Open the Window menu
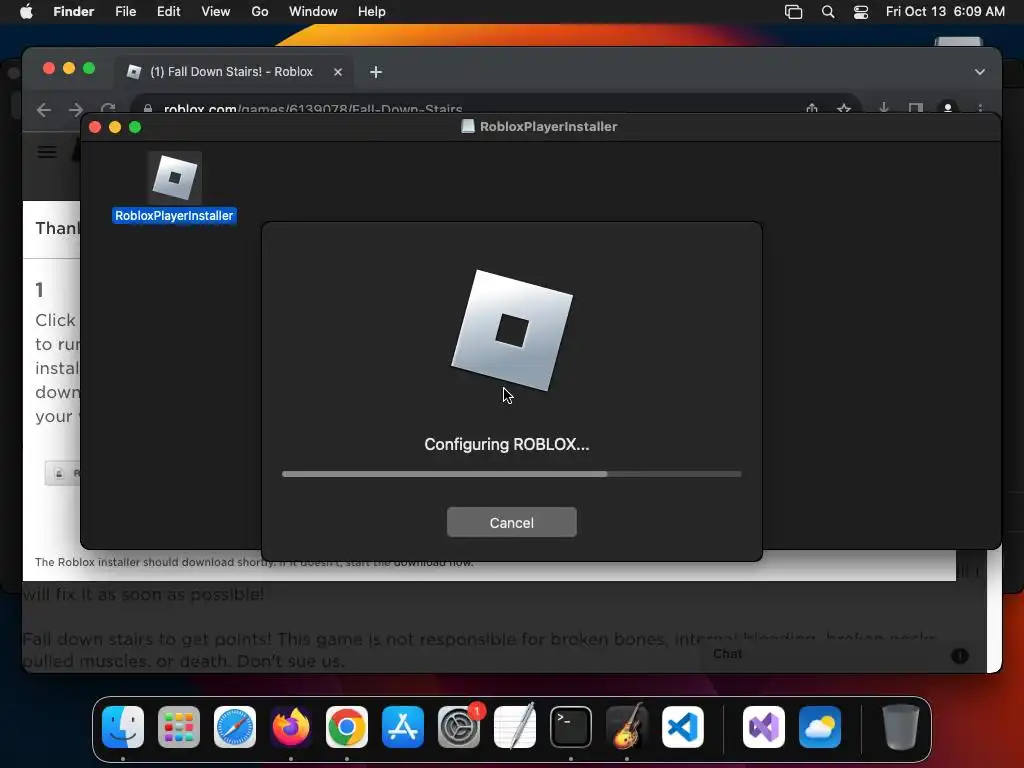Screen dimensions: 1024x768 click(x=313, y=12)
